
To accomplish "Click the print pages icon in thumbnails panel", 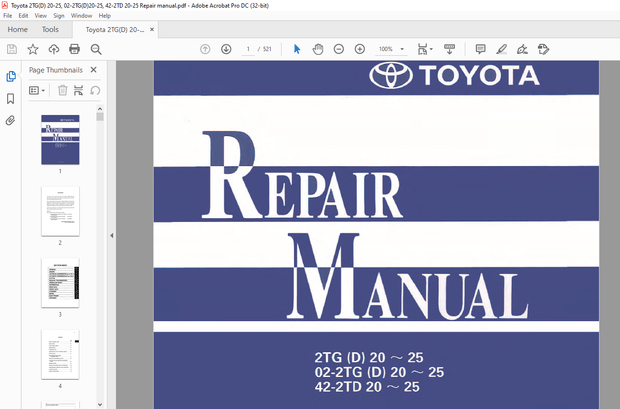I will [x=78, y=91].
